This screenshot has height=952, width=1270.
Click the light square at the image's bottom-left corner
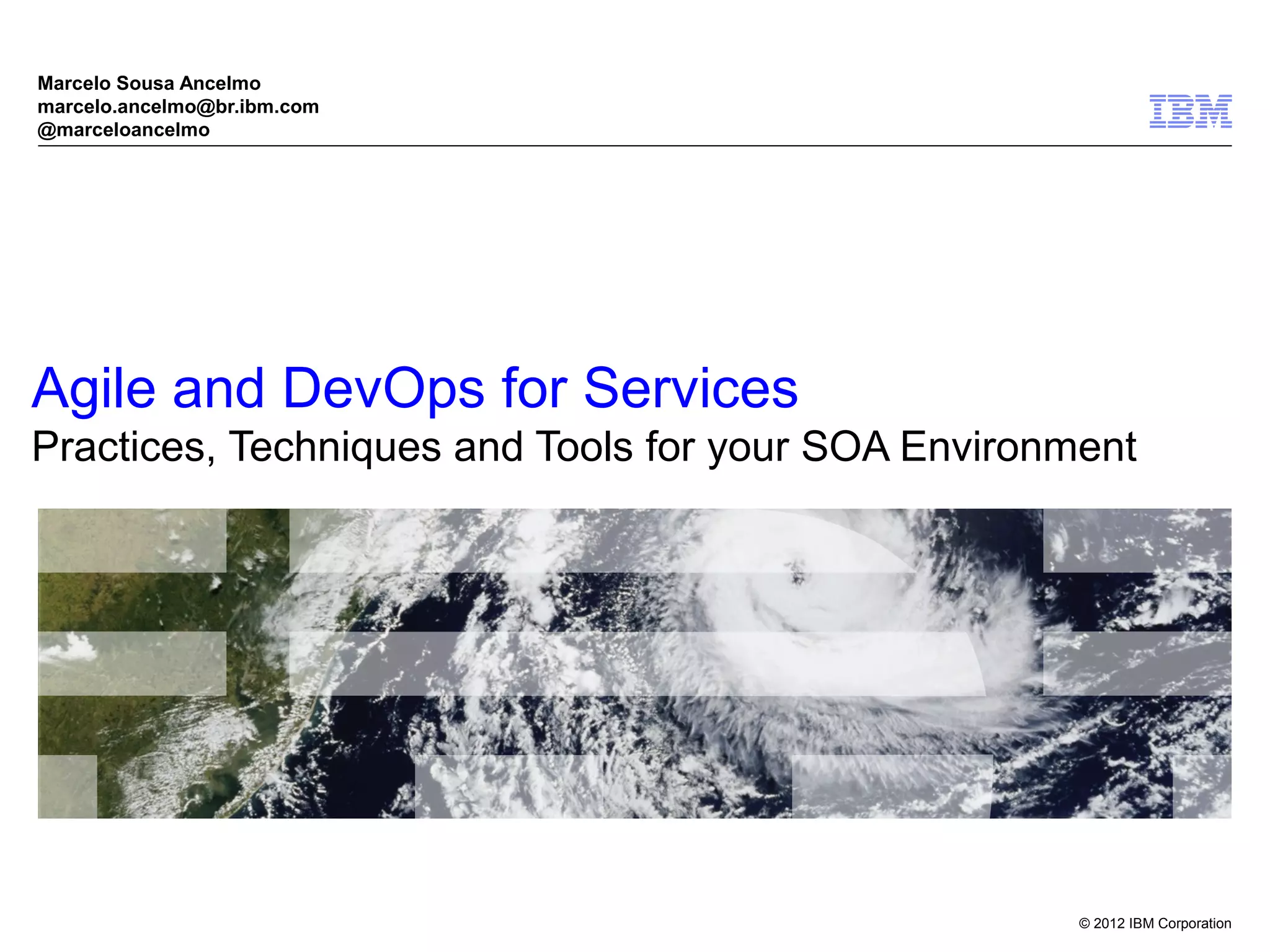coord(68,787)
